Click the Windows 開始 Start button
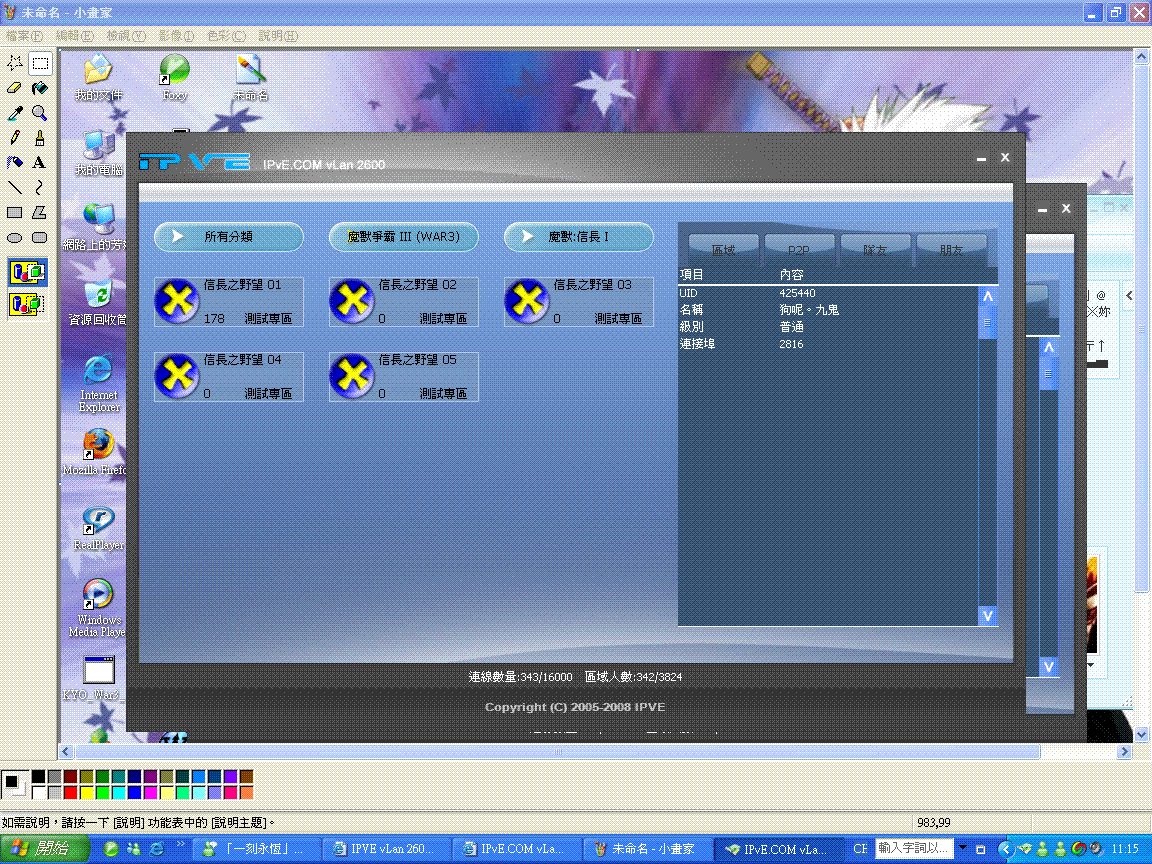1152x864 pixels. (x=44, y=849)
